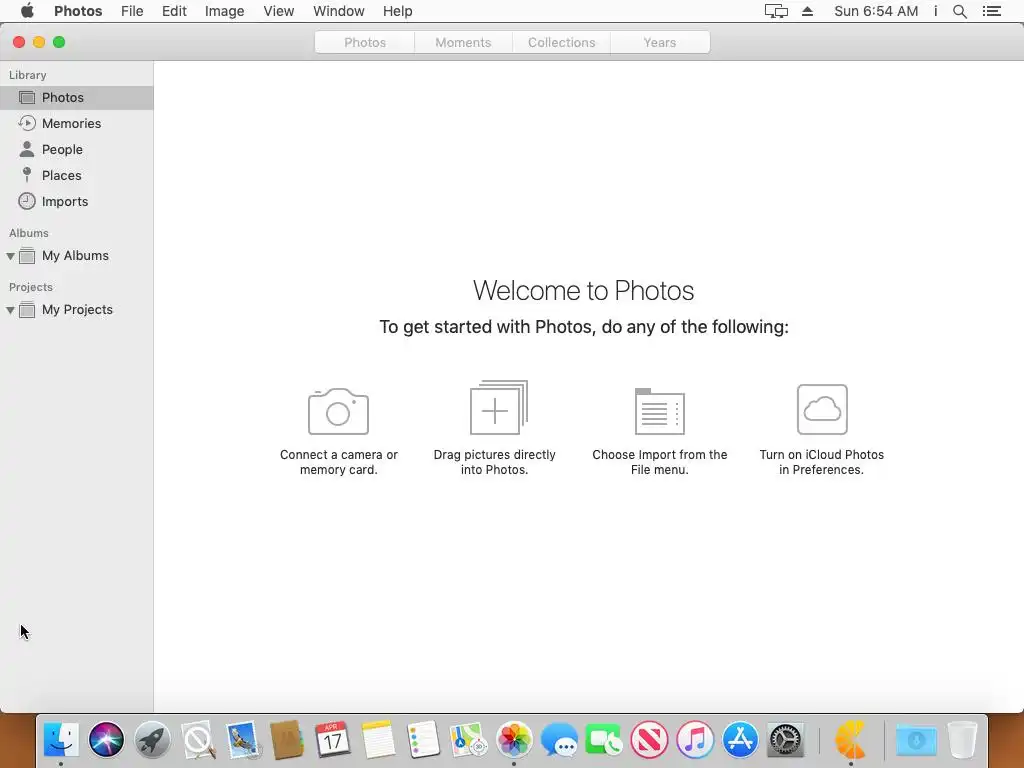Click the camera icon for connecting a camera
This screenshot has height=768, width=1024.
coord(338,411)
